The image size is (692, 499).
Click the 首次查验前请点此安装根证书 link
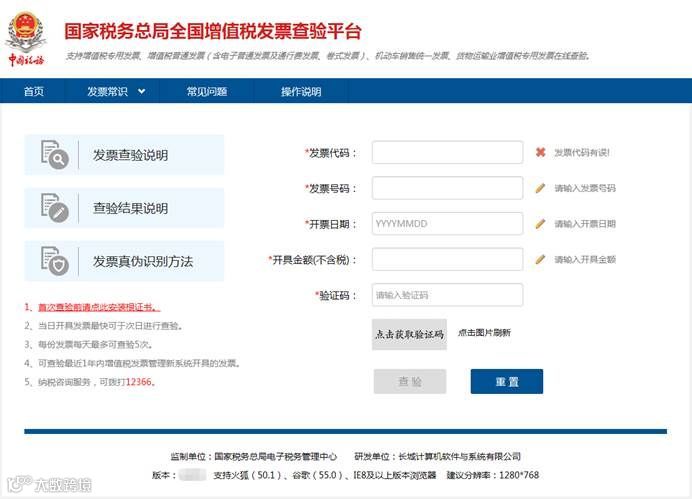point(99,307)
